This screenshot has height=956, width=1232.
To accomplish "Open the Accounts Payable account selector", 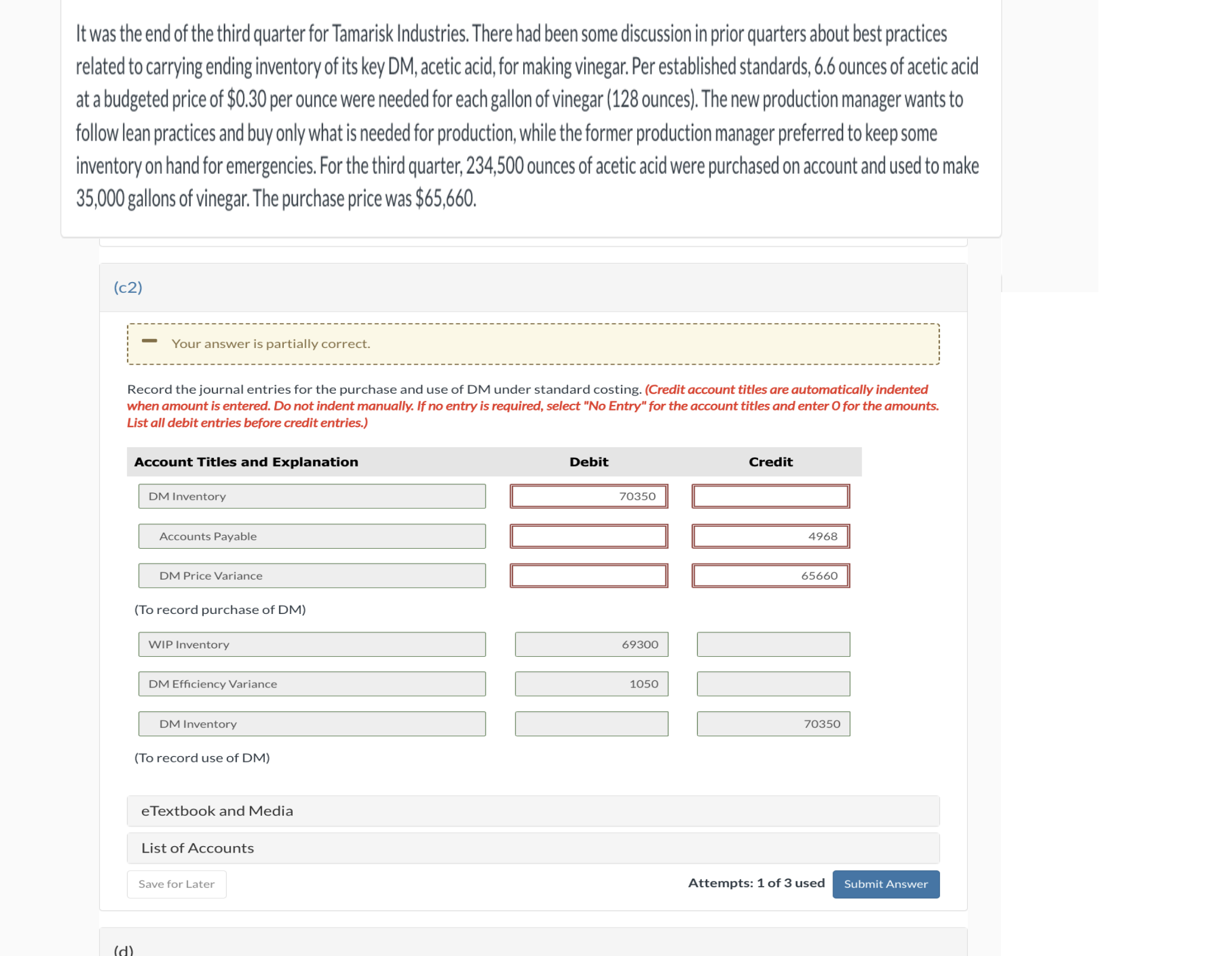I will 311,536.
